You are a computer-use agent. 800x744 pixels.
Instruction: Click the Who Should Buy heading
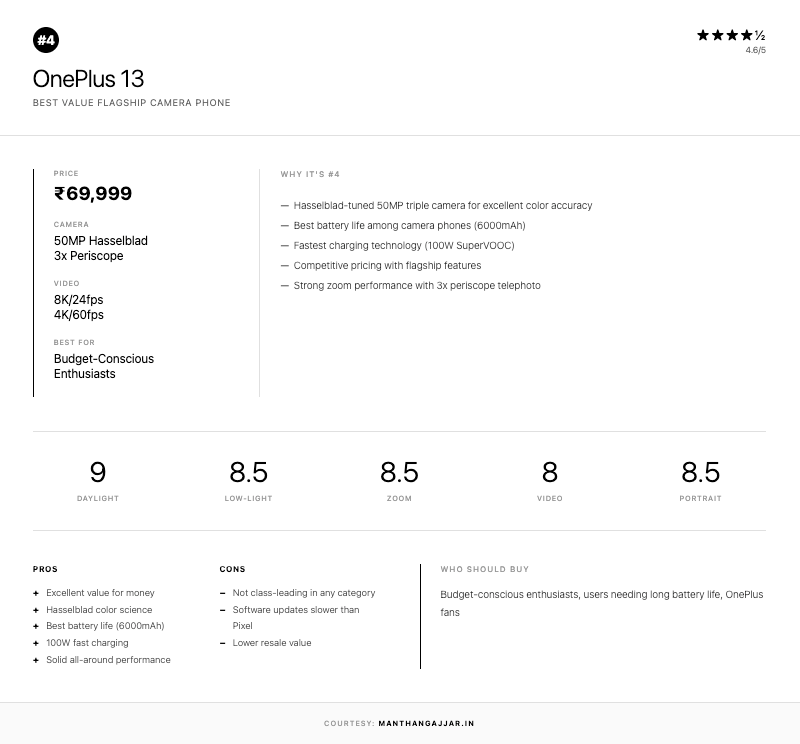(485, 569)
